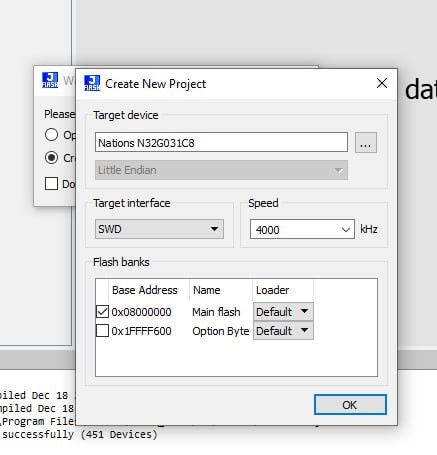Viewport: 437px width, 455px height.
Task: Open the disabled Little Endian dropdown
Action: [221, 170]
